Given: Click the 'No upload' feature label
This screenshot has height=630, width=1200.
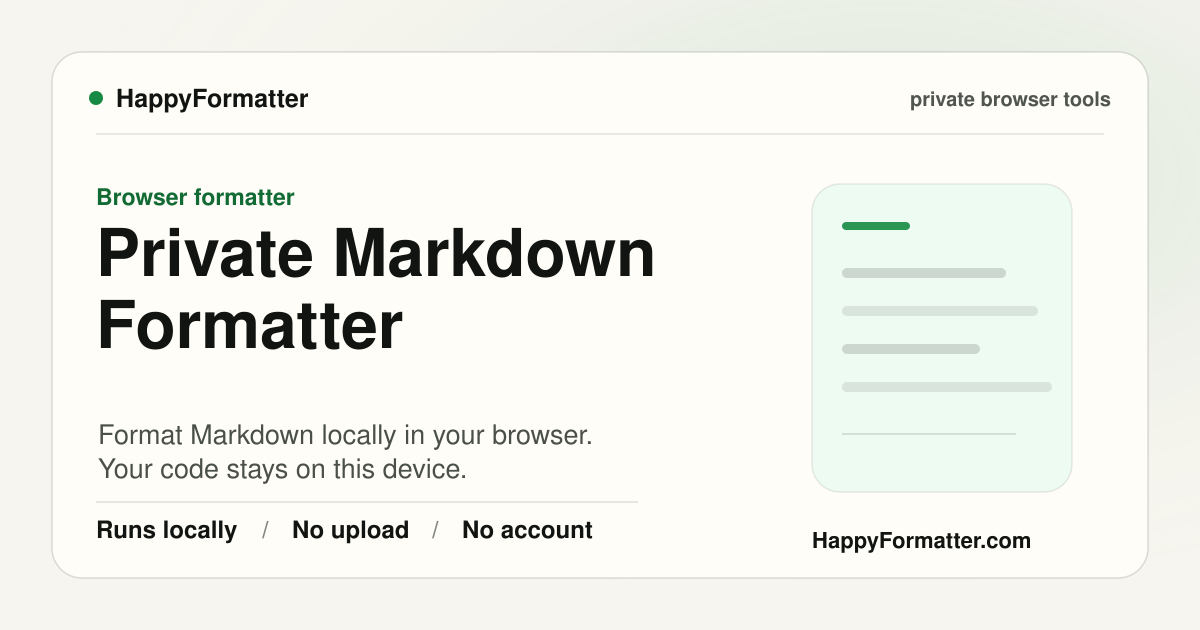Looking at the screenshot, I should (350, 530).
